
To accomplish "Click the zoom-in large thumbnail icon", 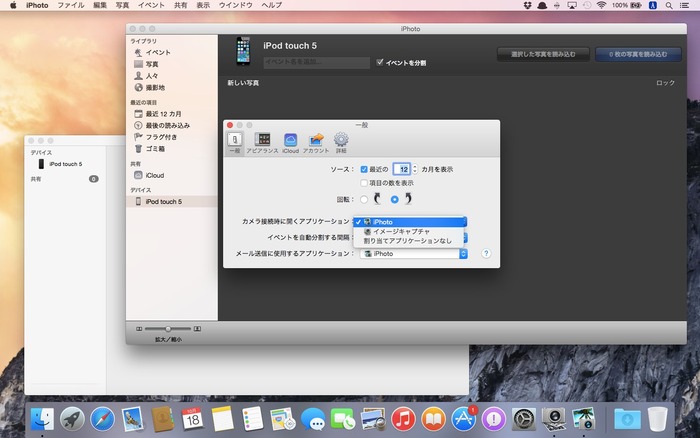I will [x=197, y=329].
